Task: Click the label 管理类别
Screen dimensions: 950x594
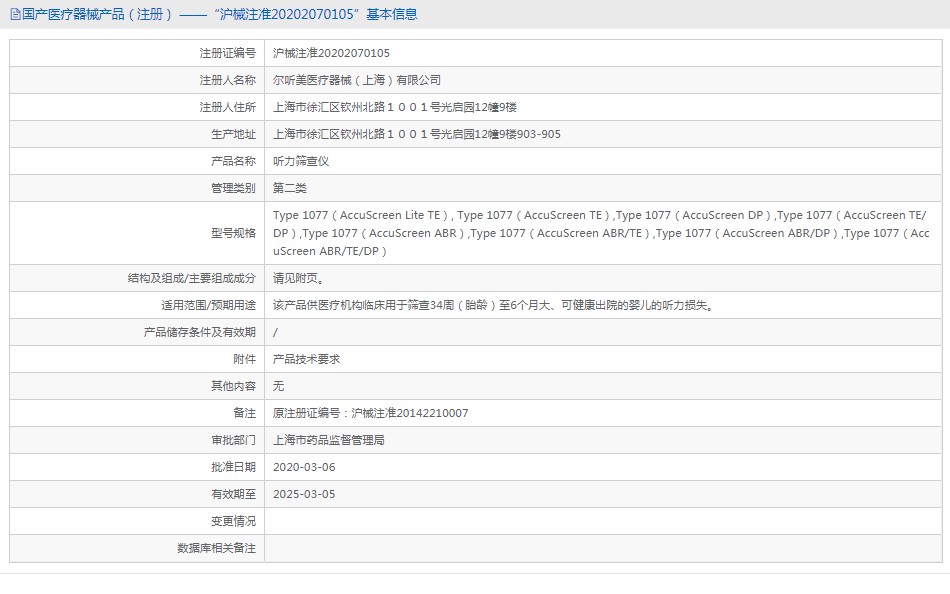Action: pyautogui.click(x=233, y=188)
